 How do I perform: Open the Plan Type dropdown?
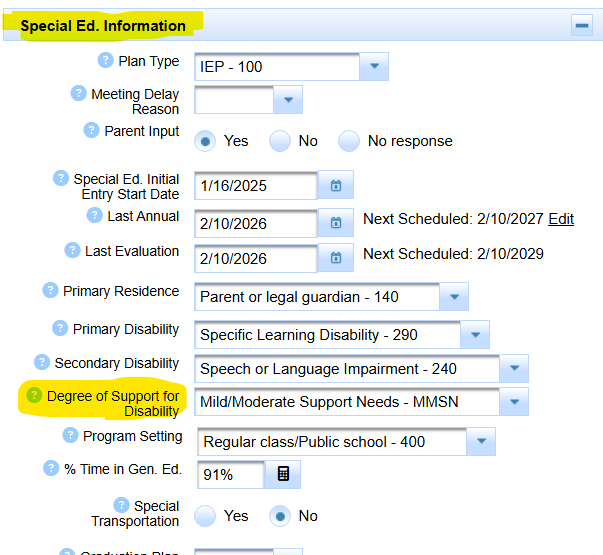[374, 67]
